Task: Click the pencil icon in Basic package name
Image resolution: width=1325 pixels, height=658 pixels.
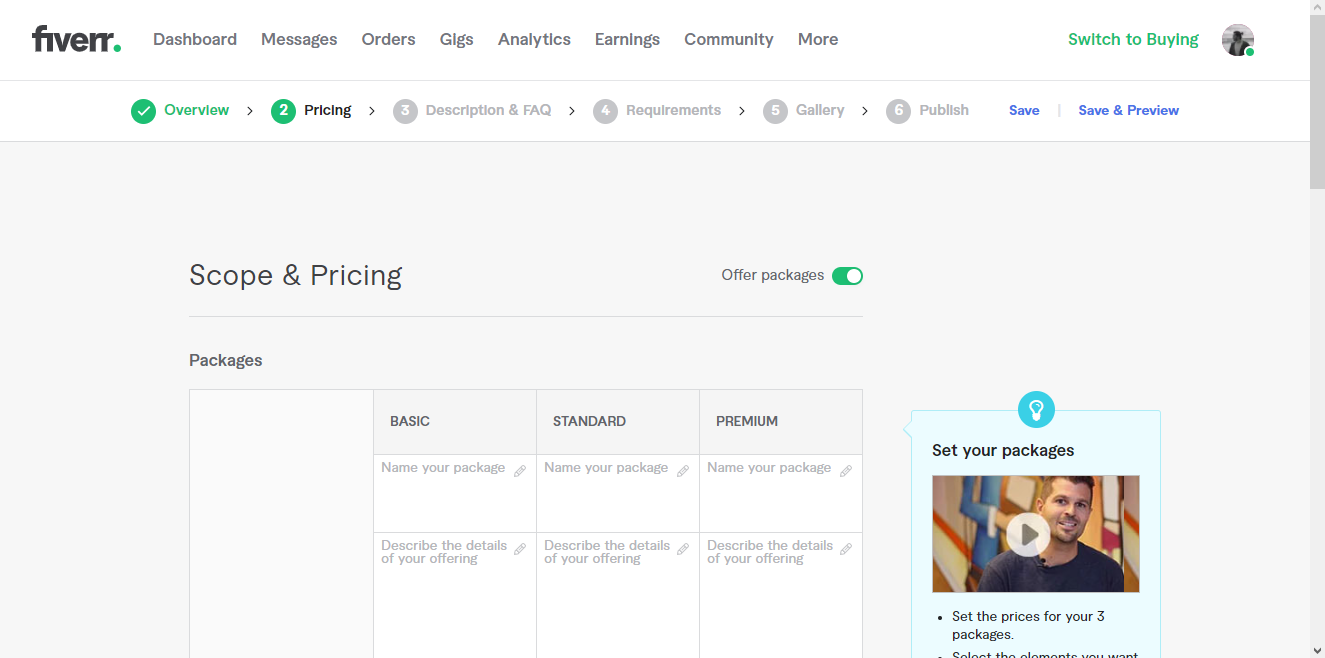Action: point(520,471)
